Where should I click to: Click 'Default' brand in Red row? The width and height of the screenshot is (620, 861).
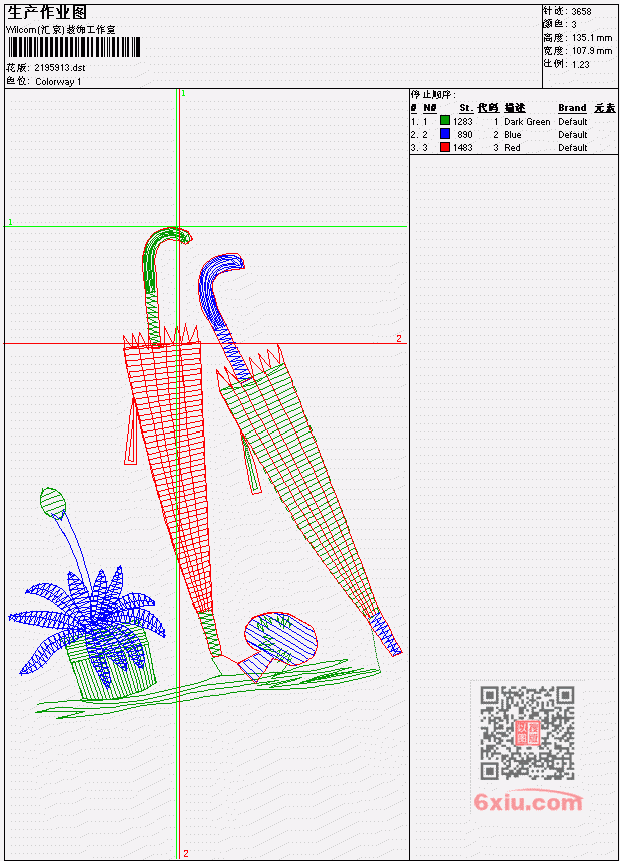(x=573, y=148)
